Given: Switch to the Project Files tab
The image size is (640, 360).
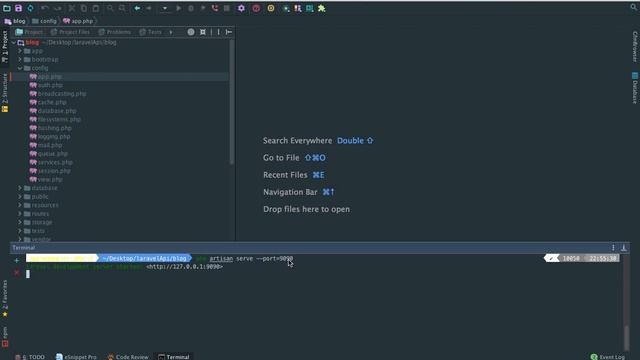Looking at the screenshot, I should [70, 32].
